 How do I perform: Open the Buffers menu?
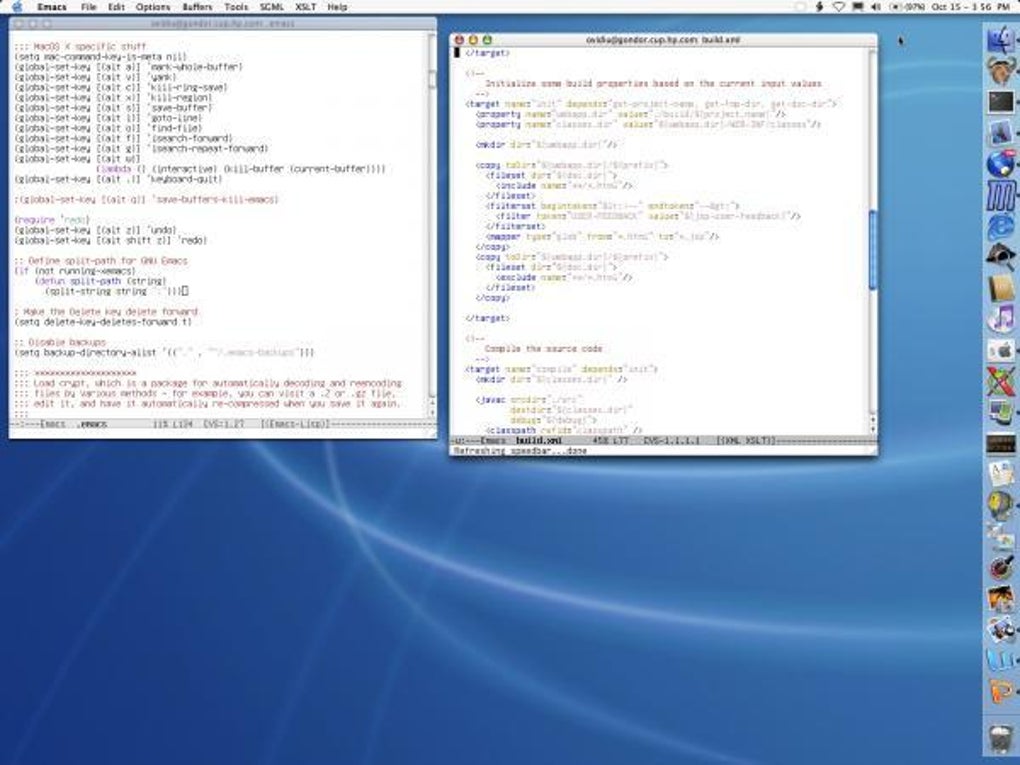[197, 7]
